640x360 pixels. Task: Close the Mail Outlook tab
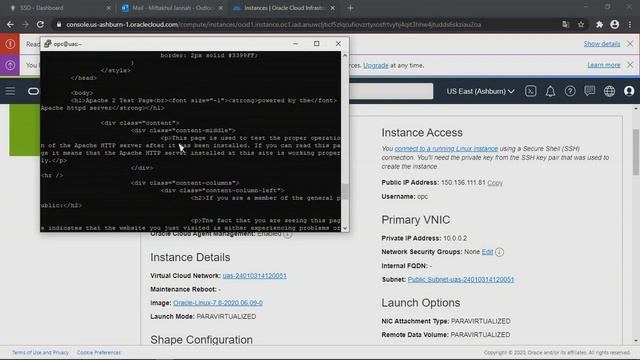pyautogui.click(x=220, y=8)
